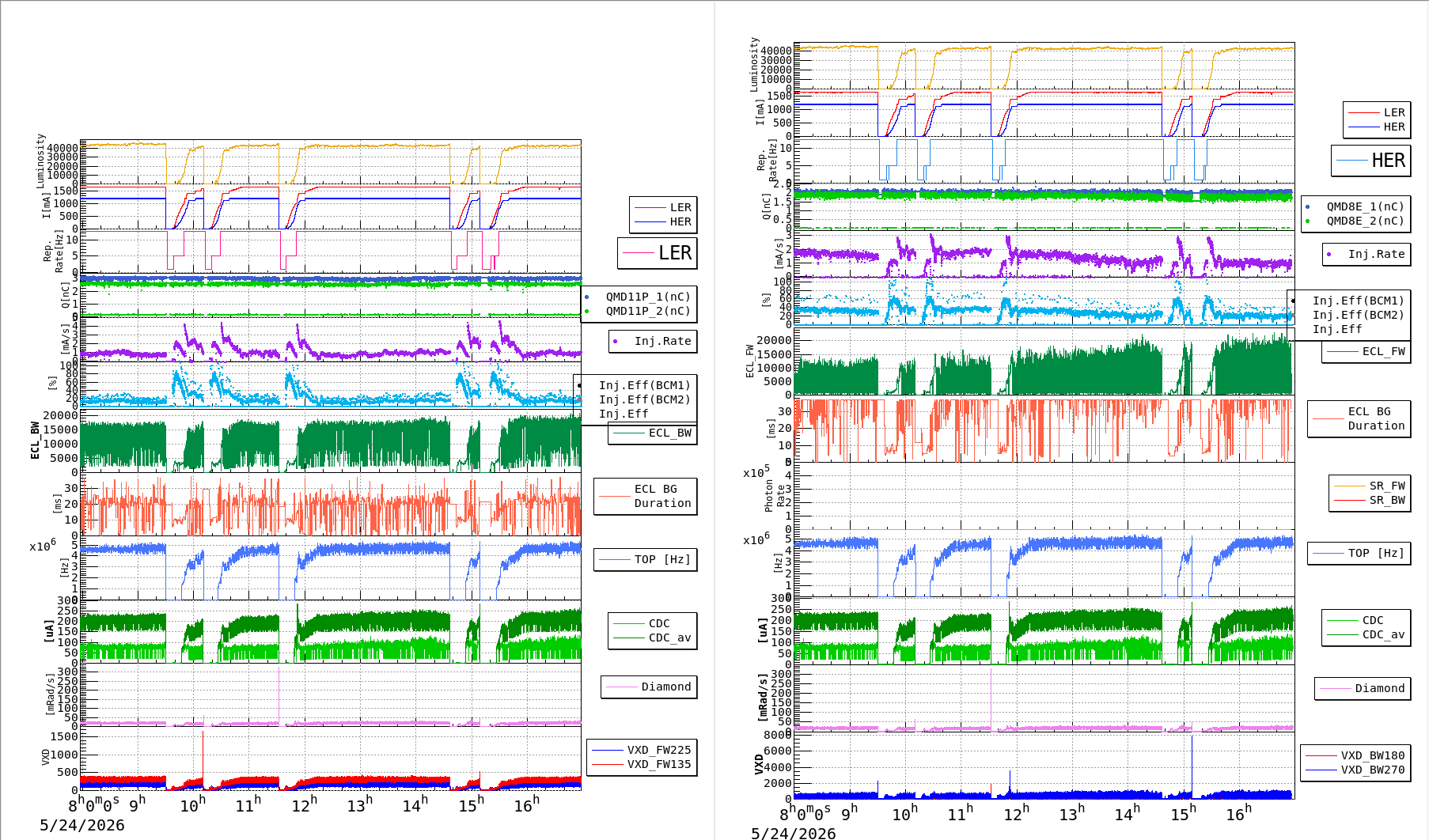Select CDC_av legend entry in the LER panel
This screenshot has width=1429, height=840.
pyautogui.click(x=670, y=638)
